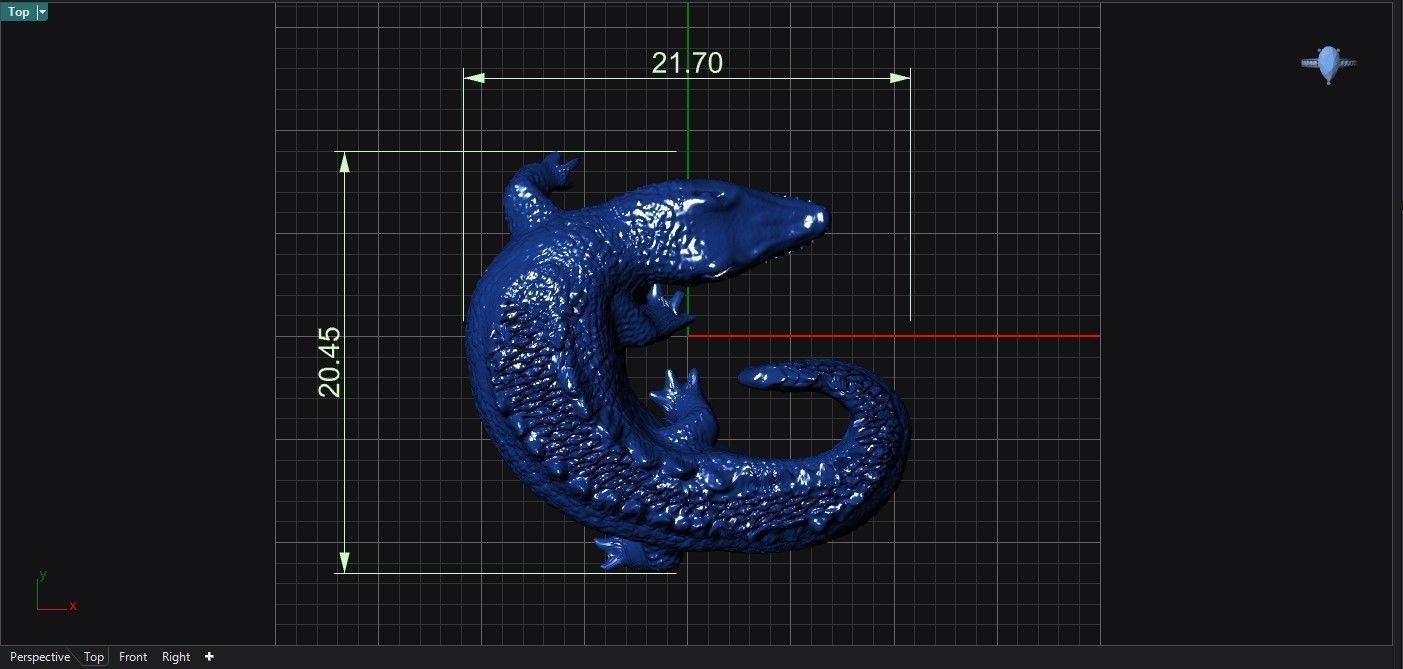Select the 20.45 vertical dimension text

click(x=330, y=362)
